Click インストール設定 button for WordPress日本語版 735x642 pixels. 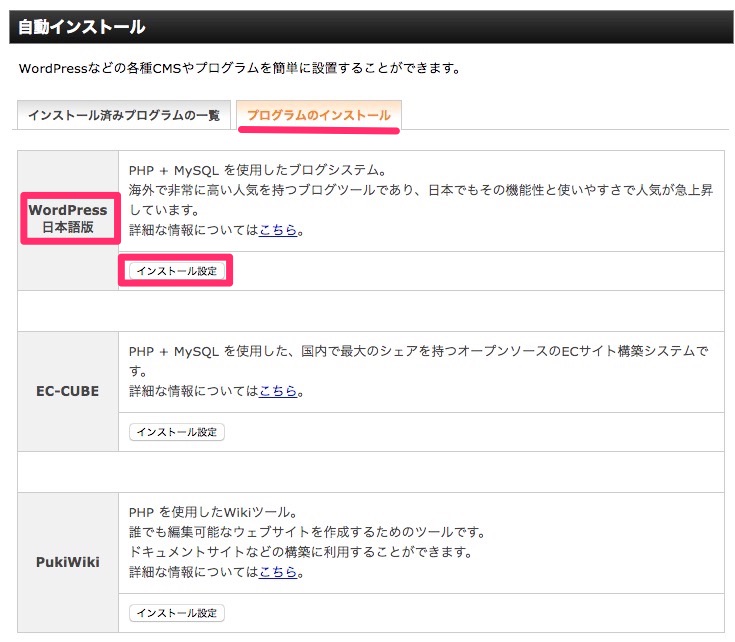(x=177, y=271)
